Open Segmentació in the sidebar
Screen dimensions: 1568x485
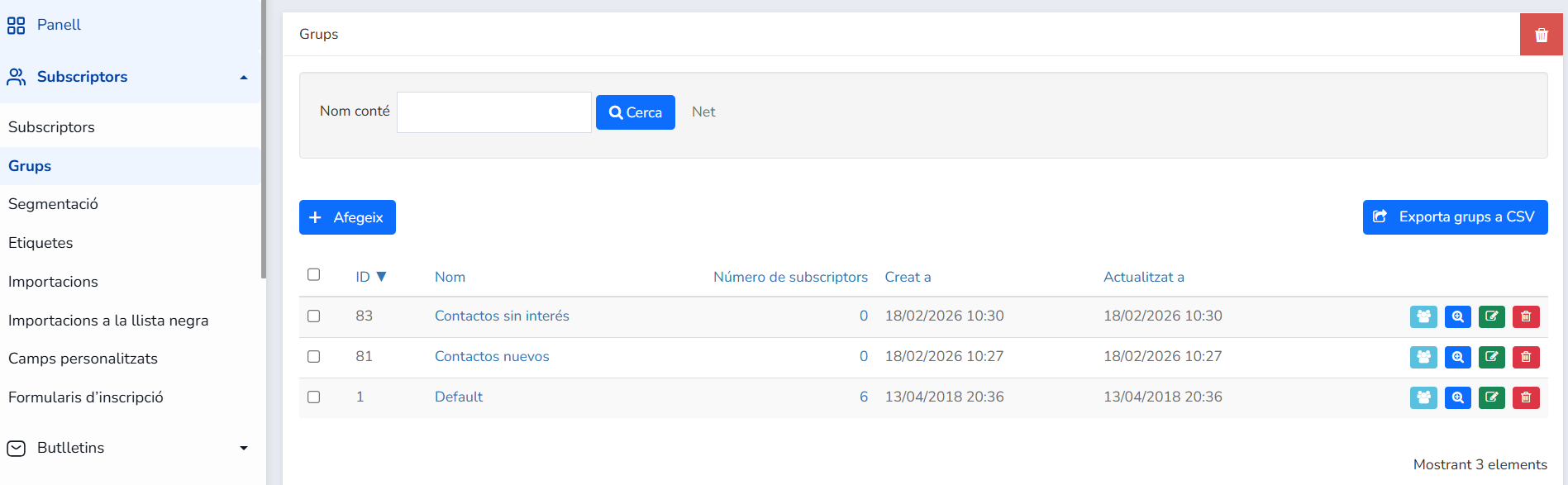[x=53, y=204]
